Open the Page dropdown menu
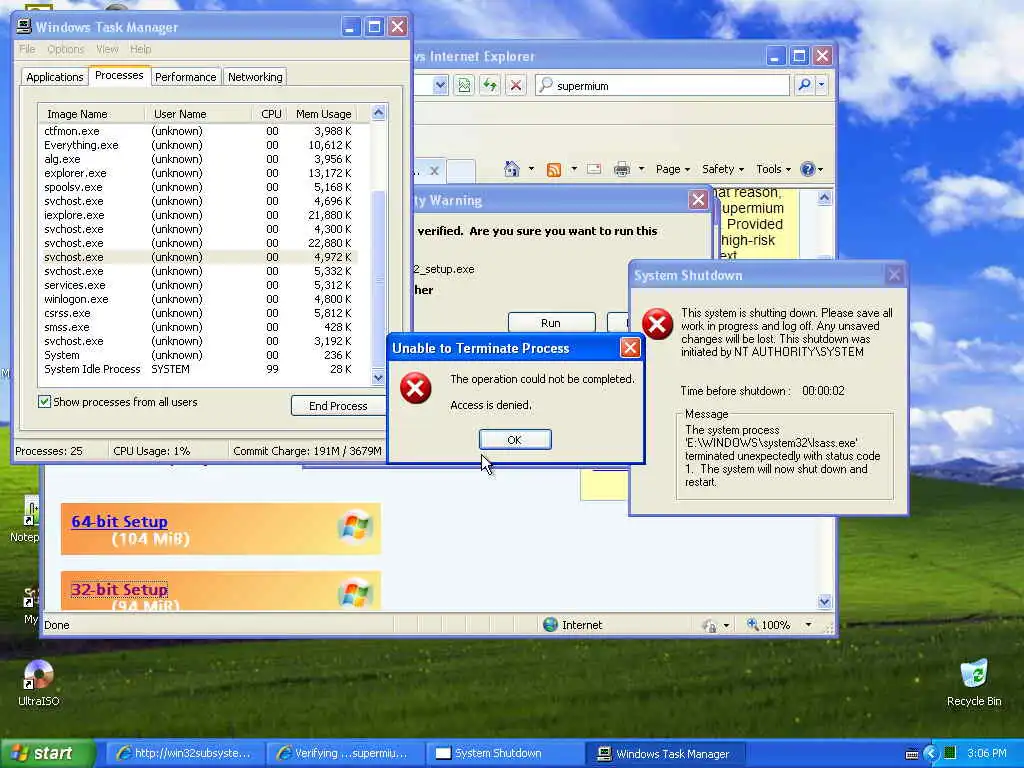Image resolution: width=1024 pixels, height=768 pixels. coord(673,169)
